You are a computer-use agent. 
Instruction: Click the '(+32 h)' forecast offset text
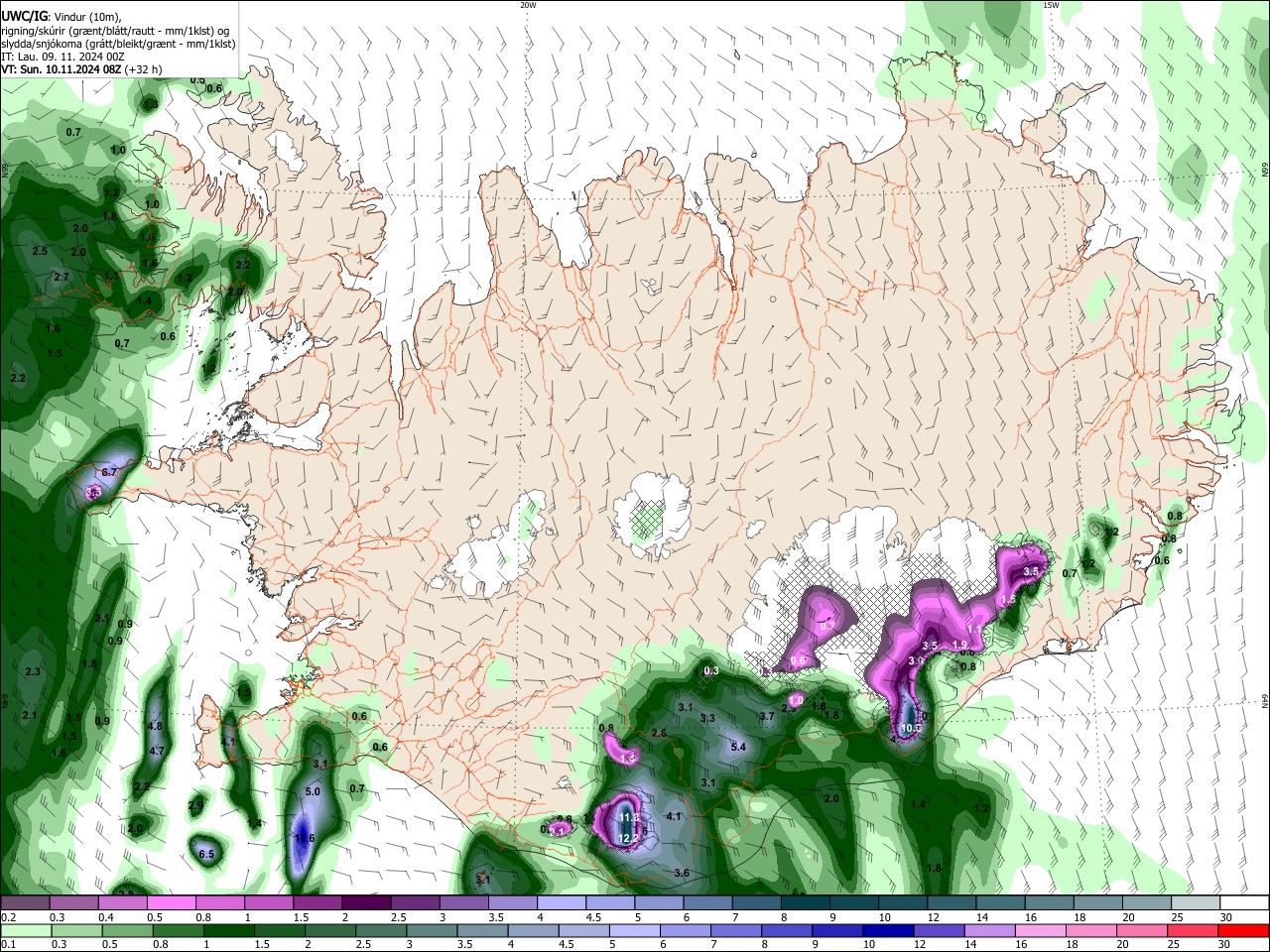click(x=144, y=70)
